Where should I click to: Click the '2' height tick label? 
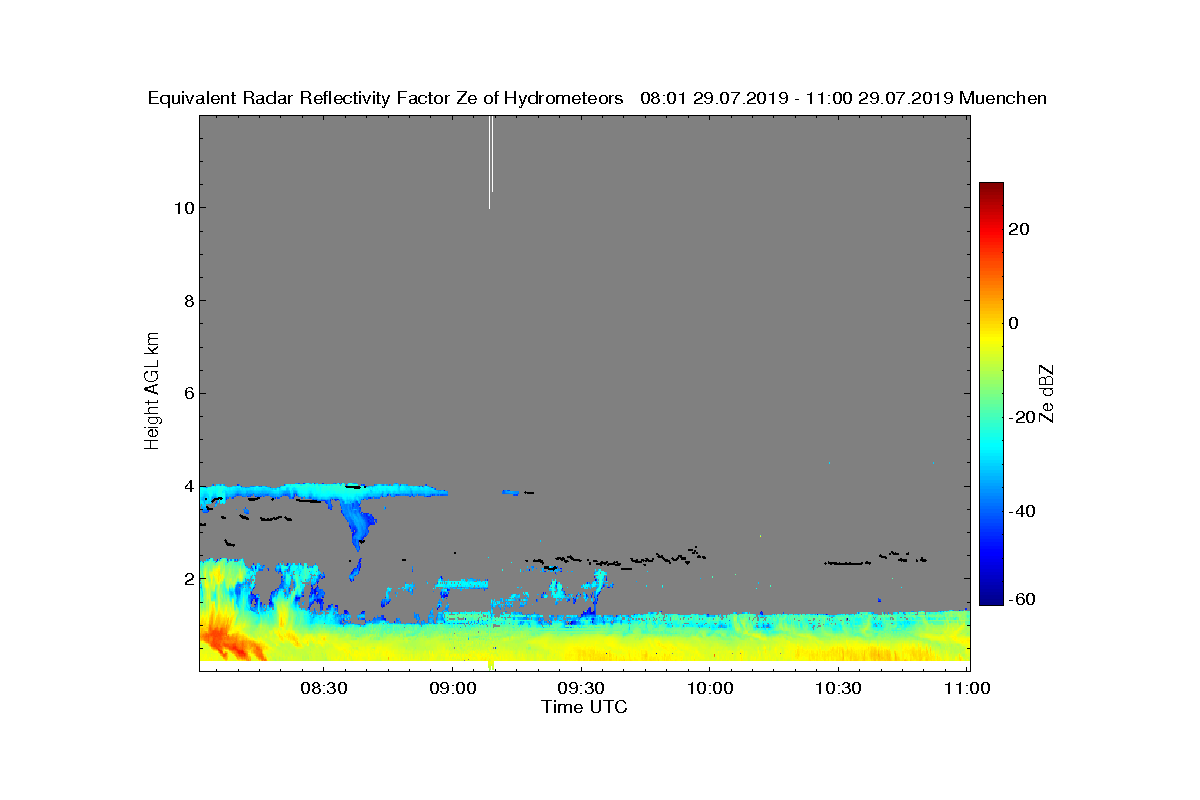click(x=187, y=578)
